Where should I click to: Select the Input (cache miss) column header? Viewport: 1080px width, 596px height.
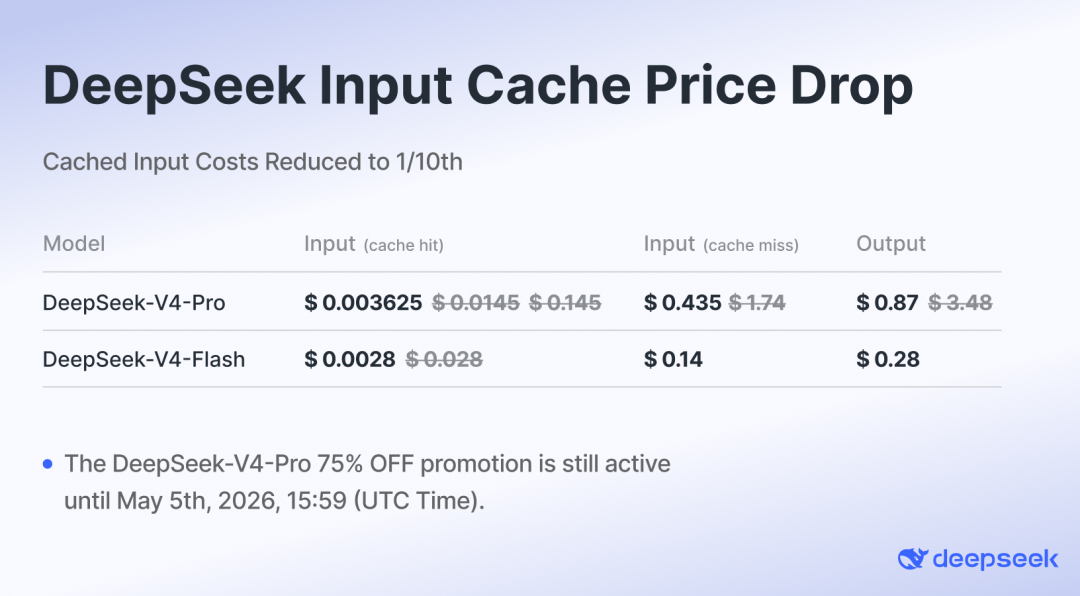(x=721, y=244)
